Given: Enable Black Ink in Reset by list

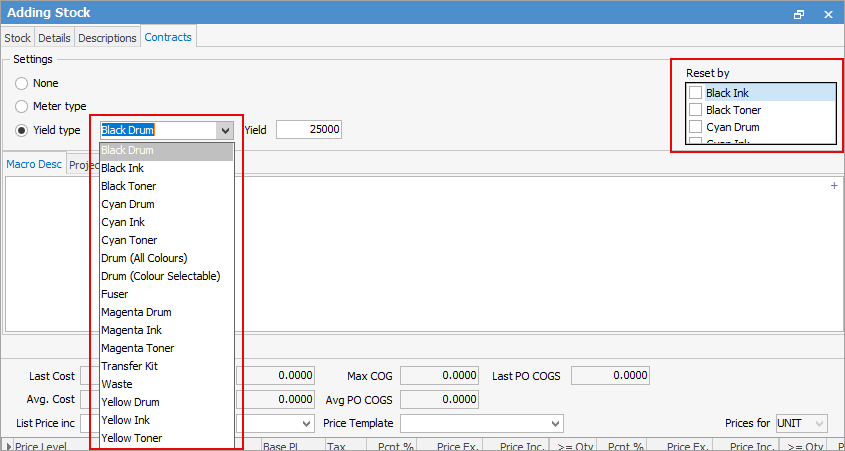Looking at the screenshot, I should point(696,93).
